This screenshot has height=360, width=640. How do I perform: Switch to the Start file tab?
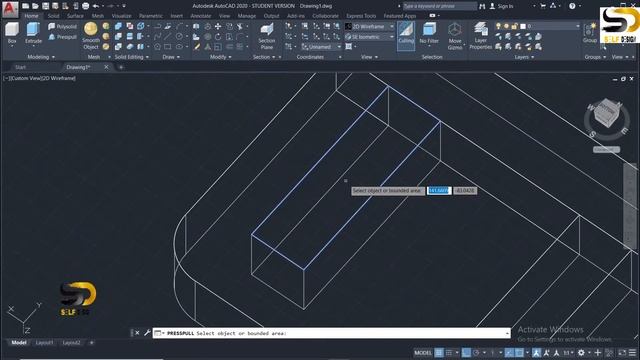pyautogui.click(x=20, y=67)
